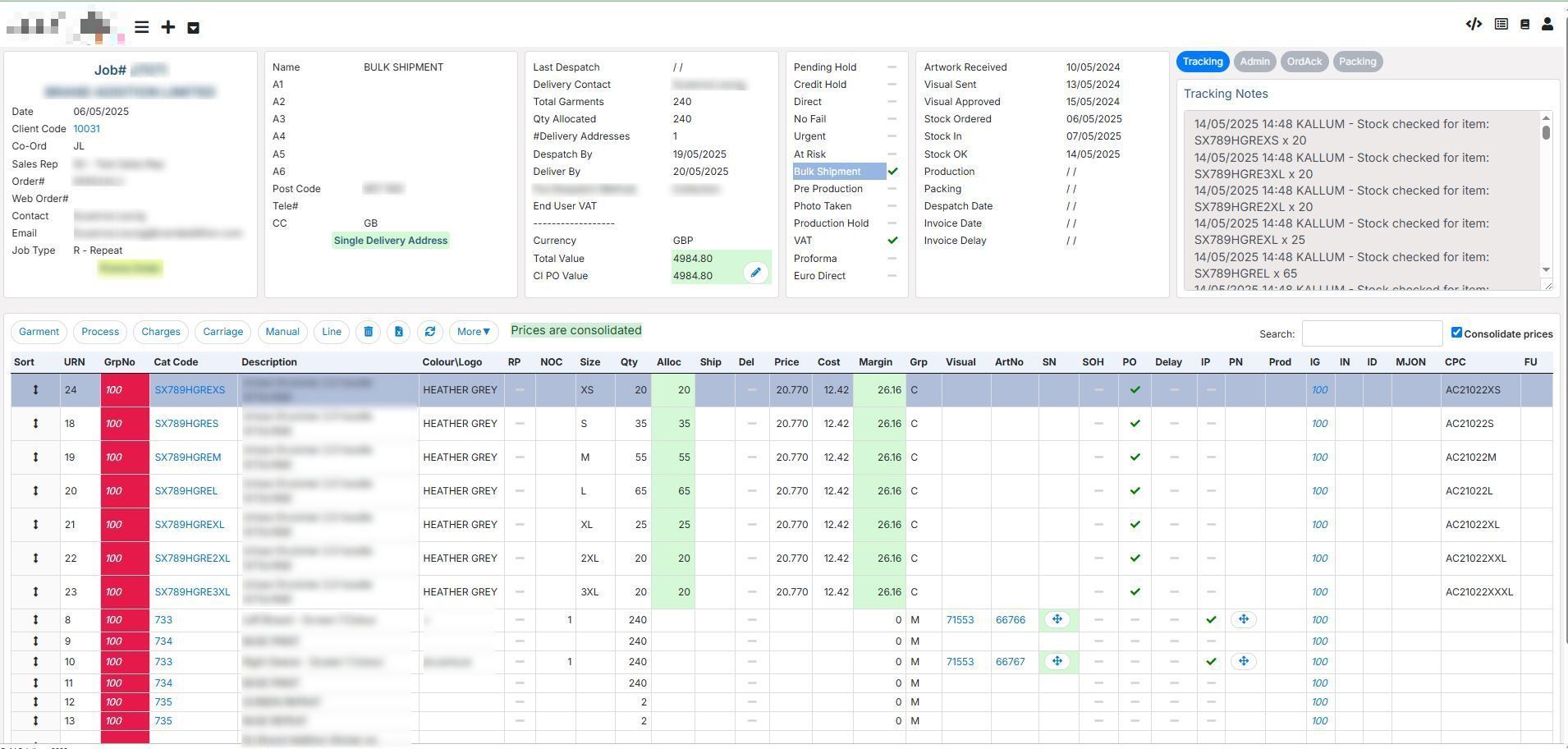Switch to the Packing tab

pos(1357,62)
